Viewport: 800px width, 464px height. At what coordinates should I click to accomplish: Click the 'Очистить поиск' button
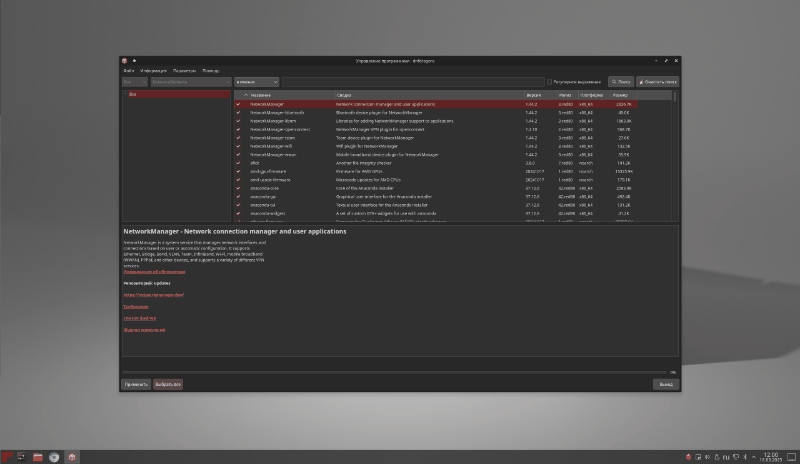click(657, 82)
